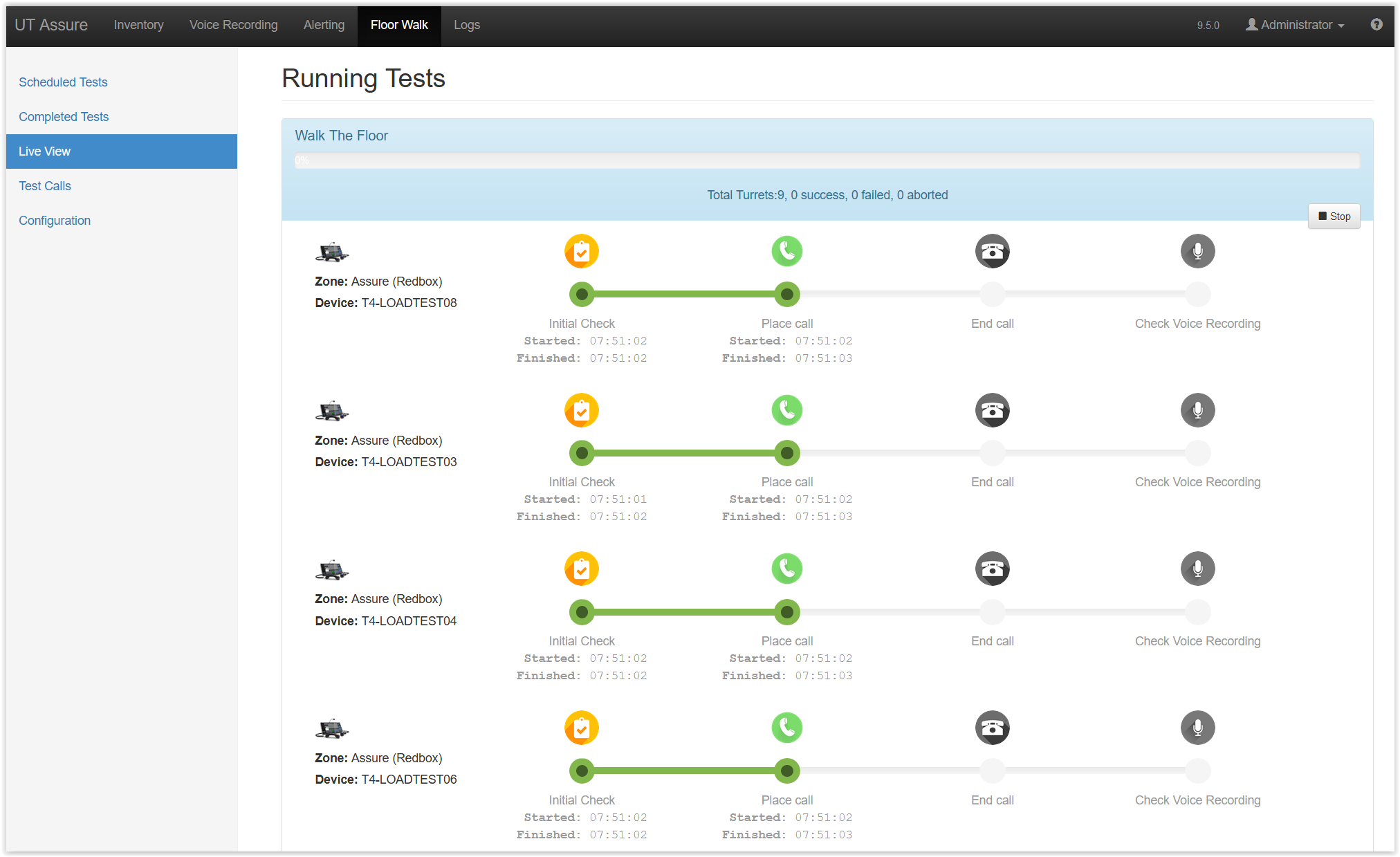Open the Logs menu item
Image resolution: width=1400 pixels, height=857 pixels.
tap(467, 25)
